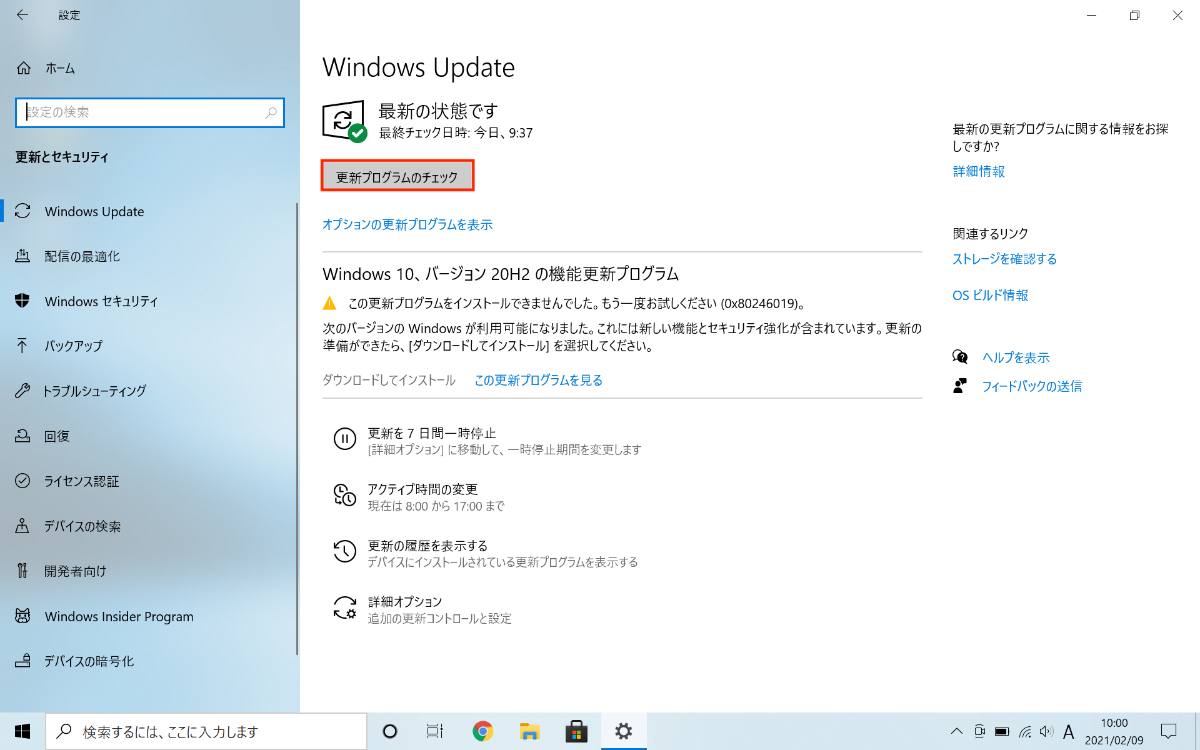
Task: Click the taskbar search box
Action: (207, 731)
